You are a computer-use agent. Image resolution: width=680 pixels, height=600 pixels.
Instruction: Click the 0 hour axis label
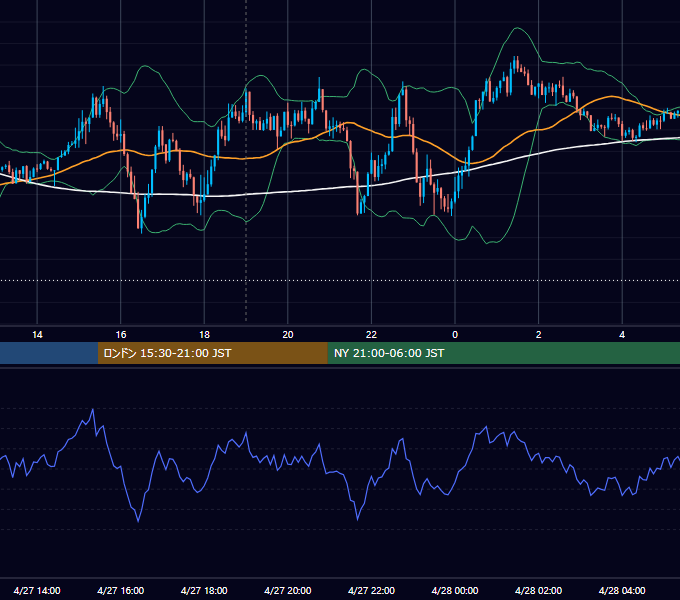[x=455, y=335]
